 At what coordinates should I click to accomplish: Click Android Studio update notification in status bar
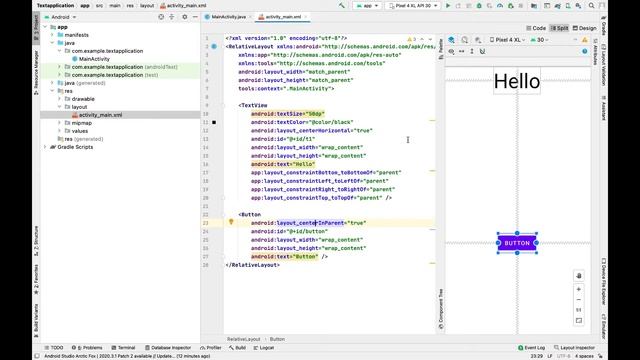[x=127, y=356]
